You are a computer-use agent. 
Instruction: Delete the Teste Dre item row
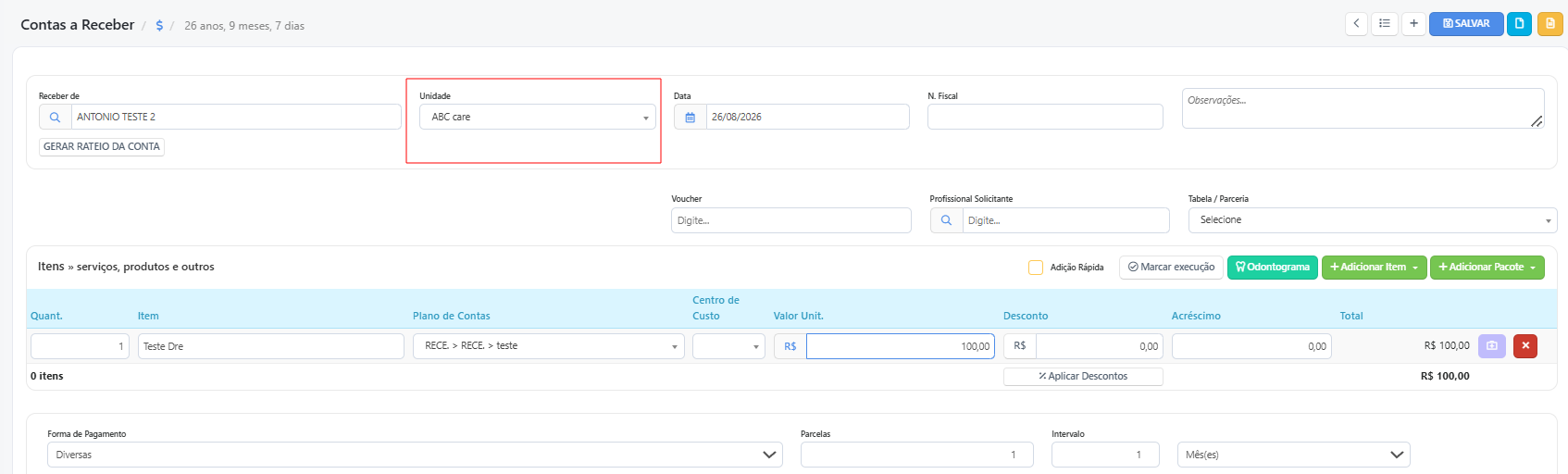1524,346
